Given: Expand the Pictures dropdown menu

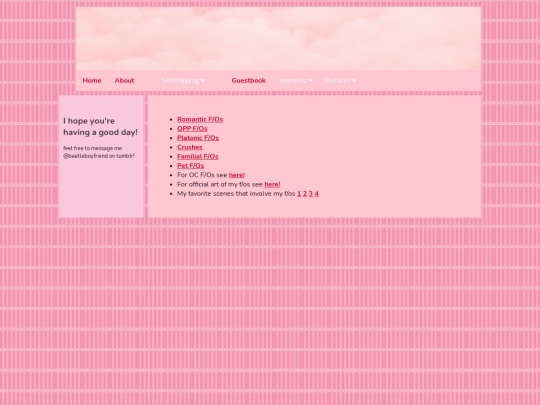Looking at the screenshot, I should (x=341, y=81).
